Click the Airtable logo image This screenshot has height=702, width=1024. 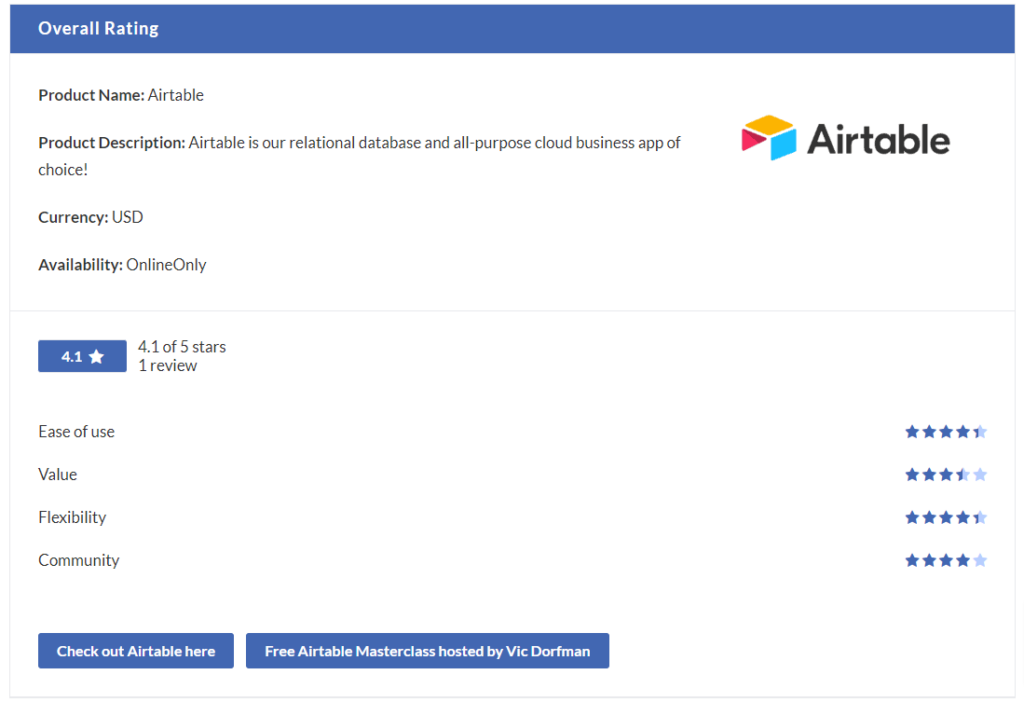[845, 139]
